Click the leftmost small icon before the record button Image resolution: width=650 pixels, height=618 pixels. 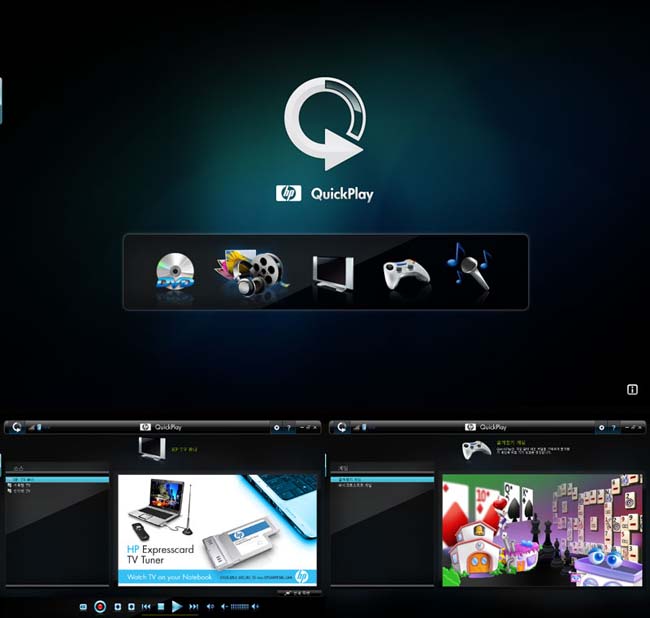click(x=83, y=607)
